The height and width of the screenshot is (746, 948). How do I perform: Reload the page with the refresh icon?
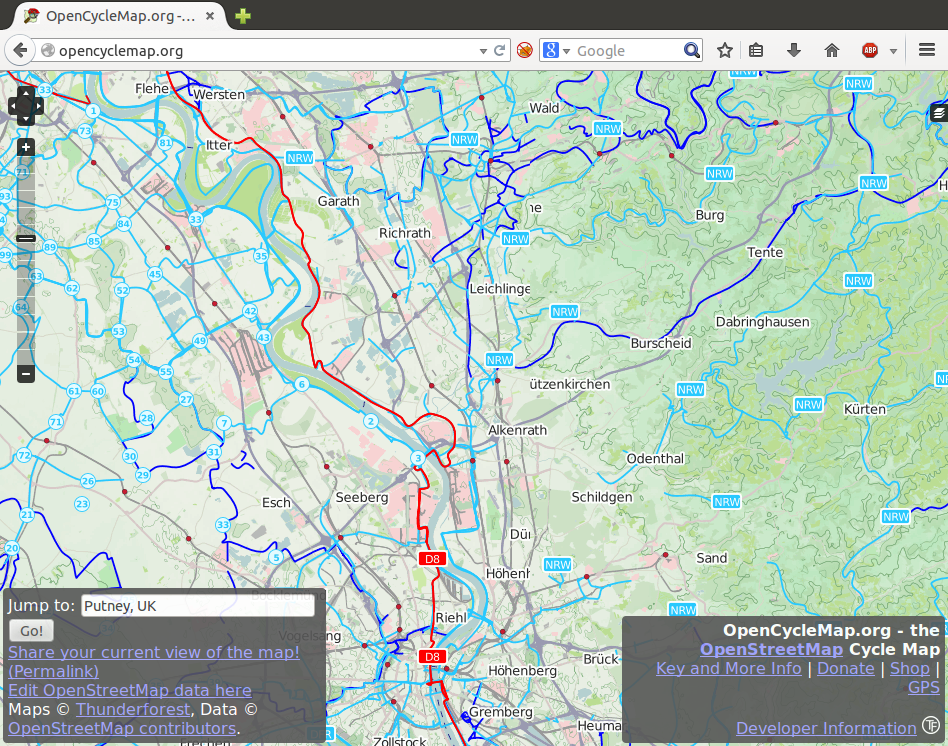coord(499,51)
